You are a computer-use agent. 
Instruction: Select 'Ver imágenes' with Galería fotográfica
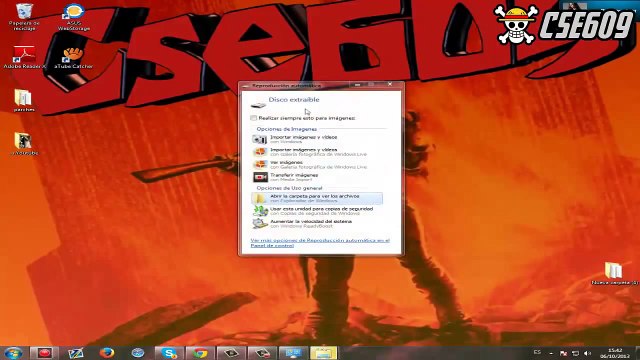click(317, 164)
